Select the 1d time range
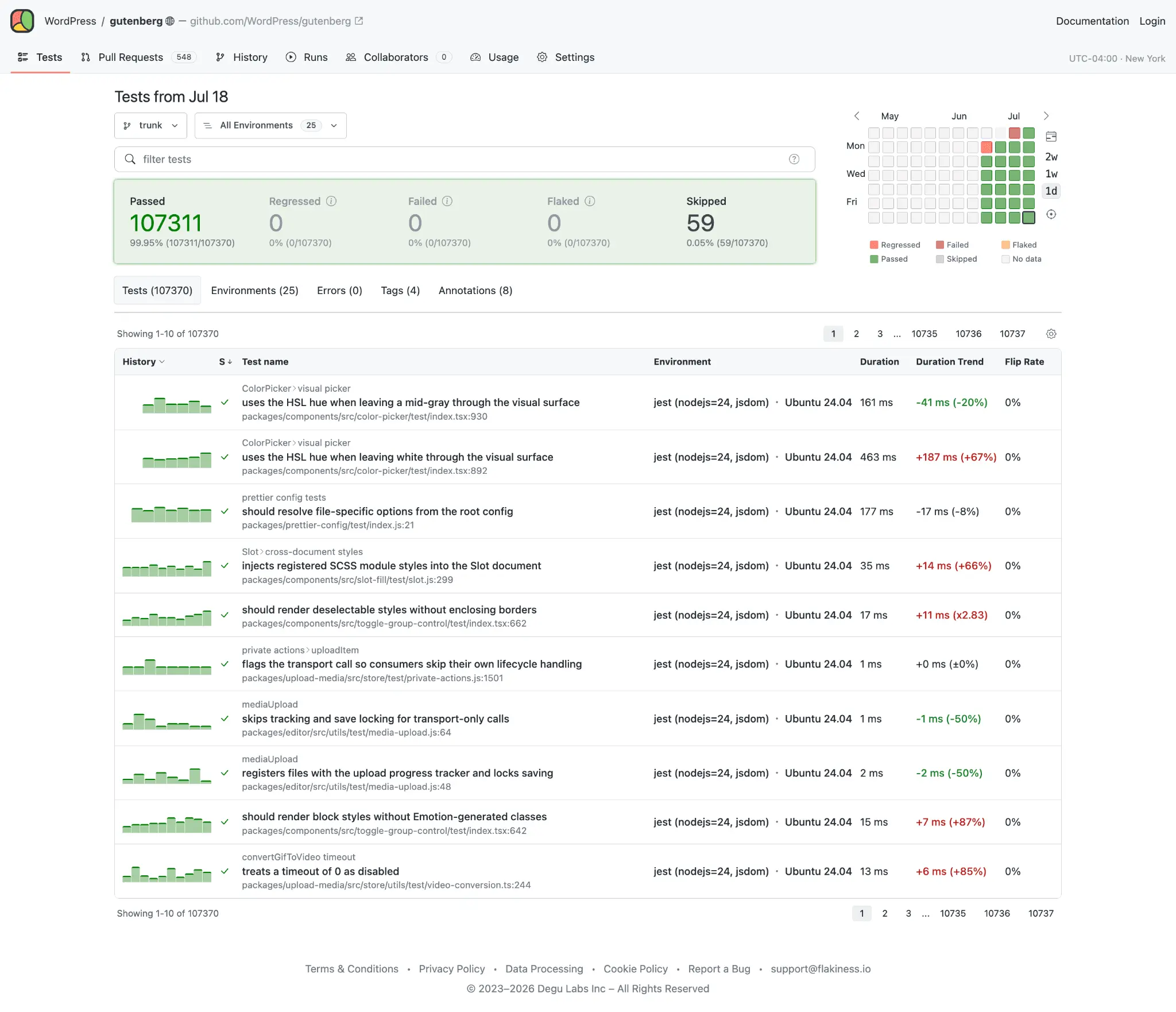 pos(1051,191)
